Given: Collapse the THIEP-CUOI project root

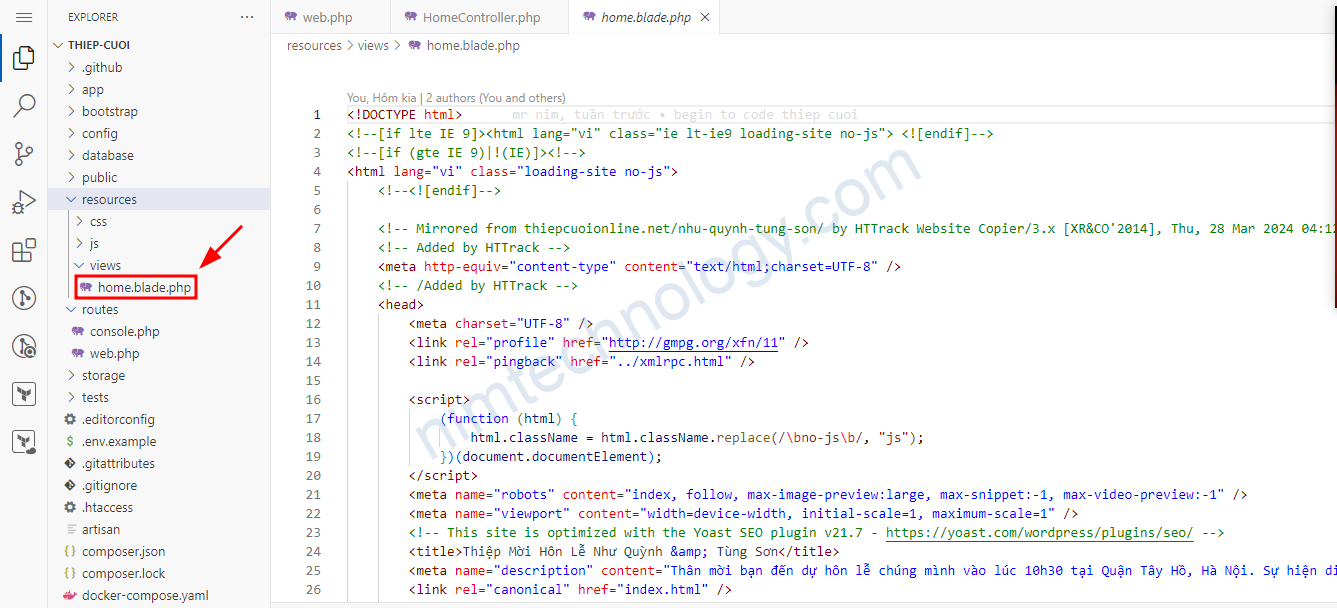Looking at the screenshot, I should tap(99, 45).
